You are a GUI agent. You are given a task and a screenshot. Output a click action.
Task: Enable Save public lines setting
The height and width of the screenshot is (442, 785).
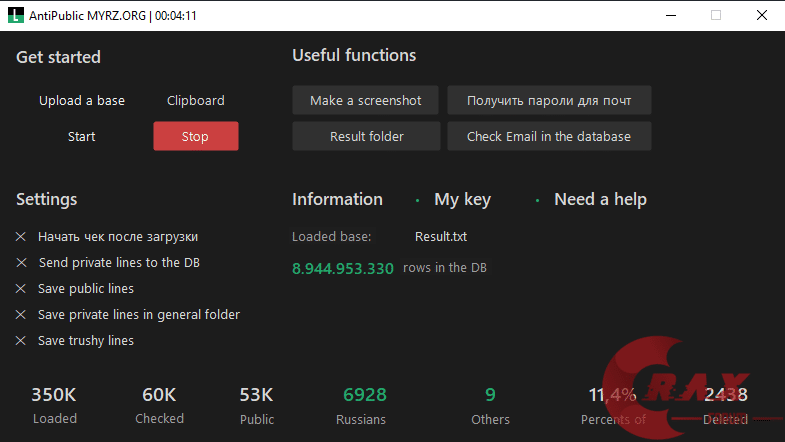(75, 288)
